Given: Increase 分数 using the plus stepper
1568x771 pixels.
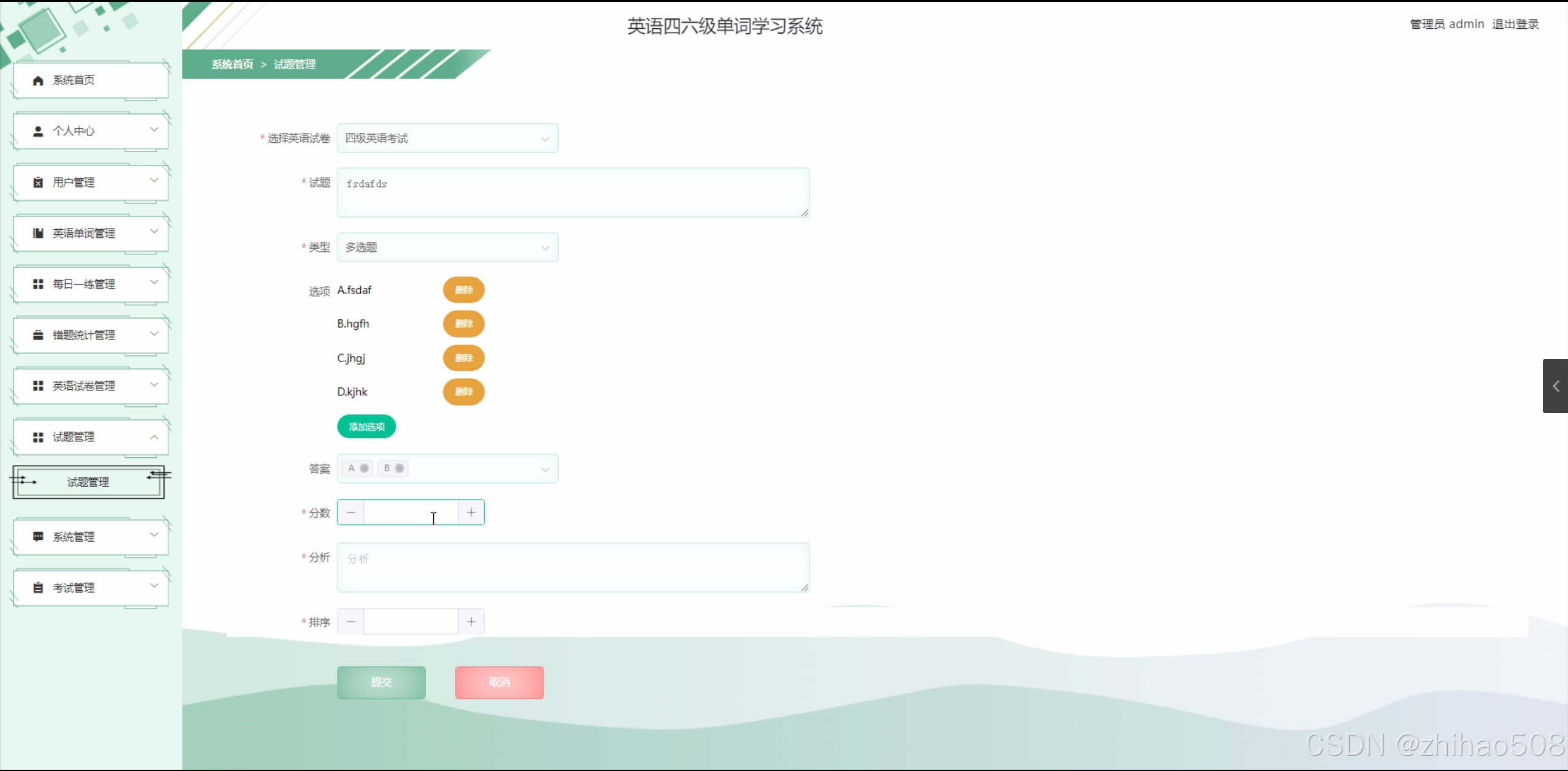Looking at the screenshot, I should click(x=470, y=512).
